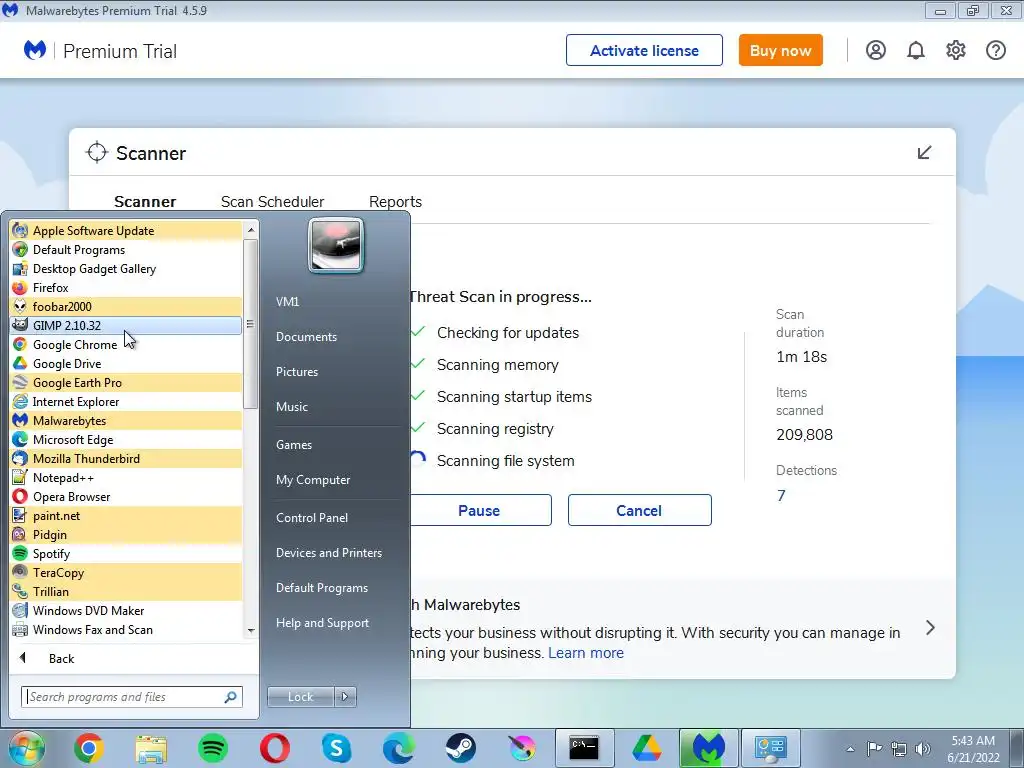Click the Windows Start orb
This screenshot has width=1024, height=768.
[x=26, y=748]
